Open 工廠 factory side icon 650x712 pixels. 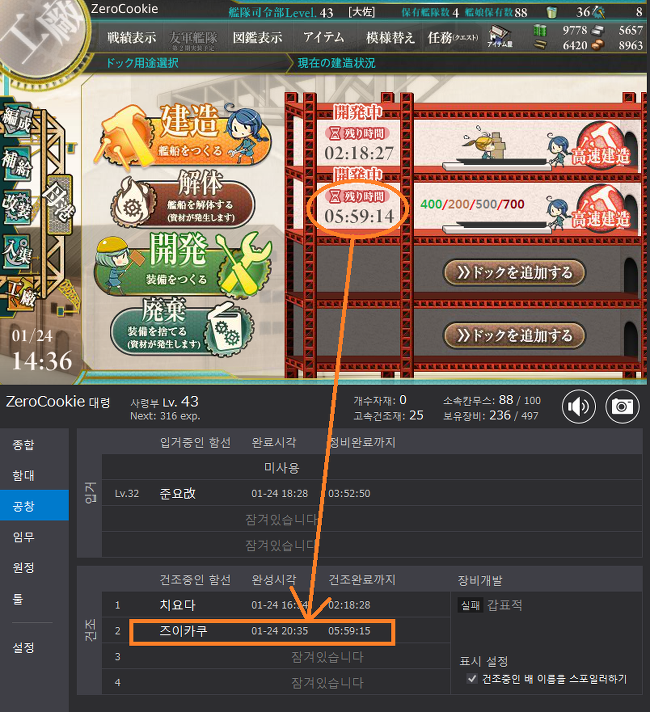point(21,293)
